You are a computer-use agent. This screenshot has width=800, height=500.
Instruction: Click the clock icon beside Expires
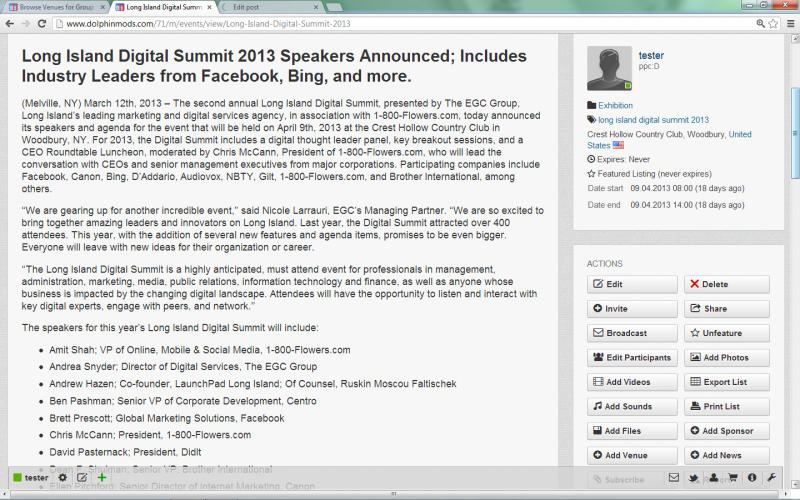591,159
